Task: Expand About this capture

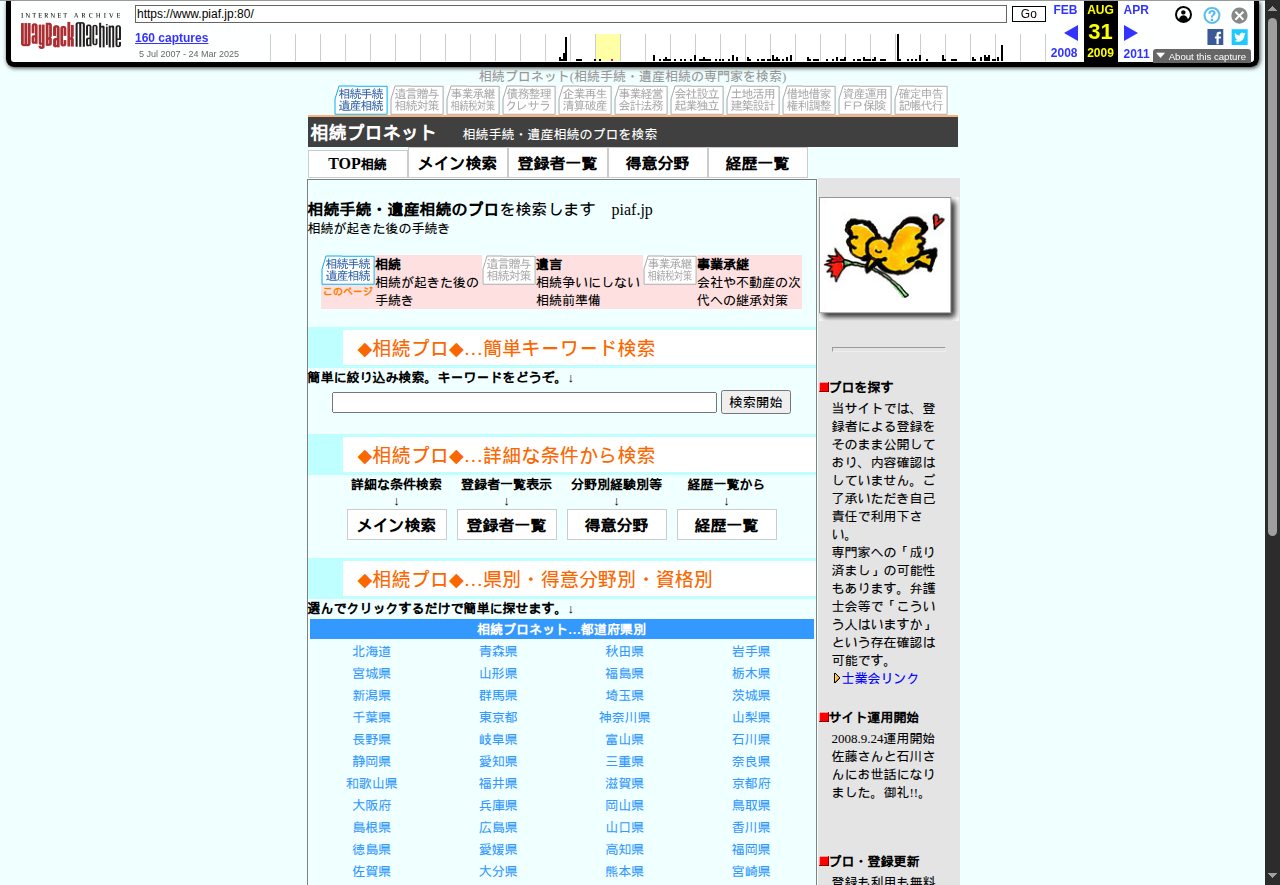Action: (1201, 56)
